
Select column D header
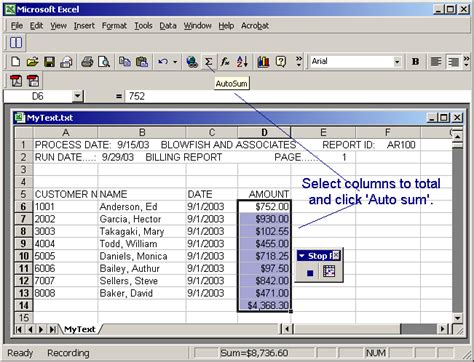(x=264, y=132)
